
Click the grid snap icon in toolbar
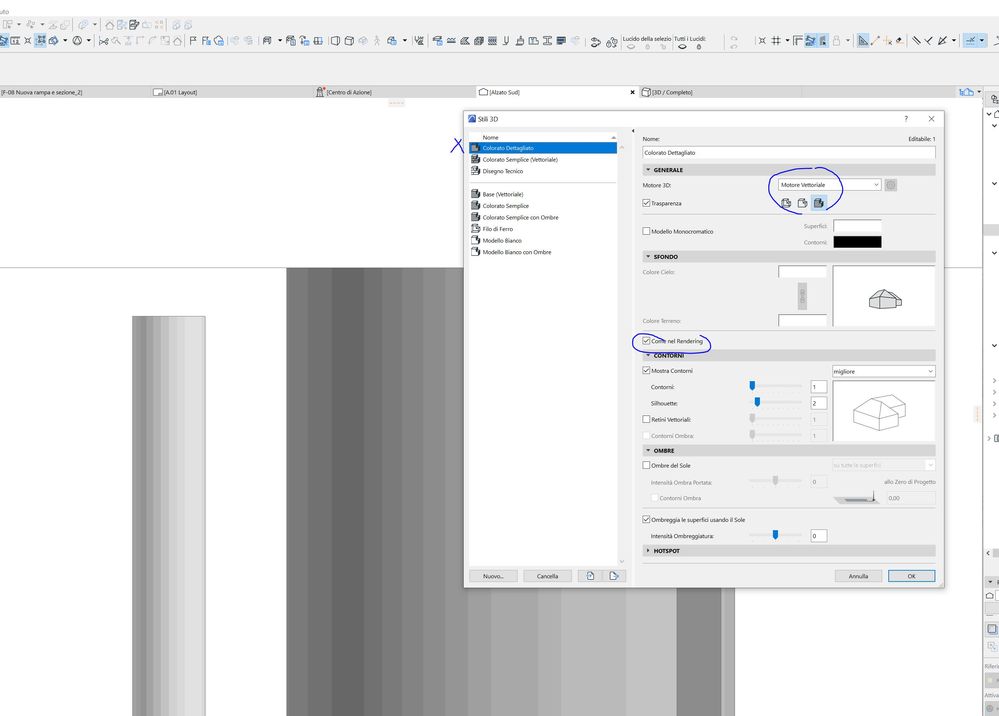[x=774, y=41]
